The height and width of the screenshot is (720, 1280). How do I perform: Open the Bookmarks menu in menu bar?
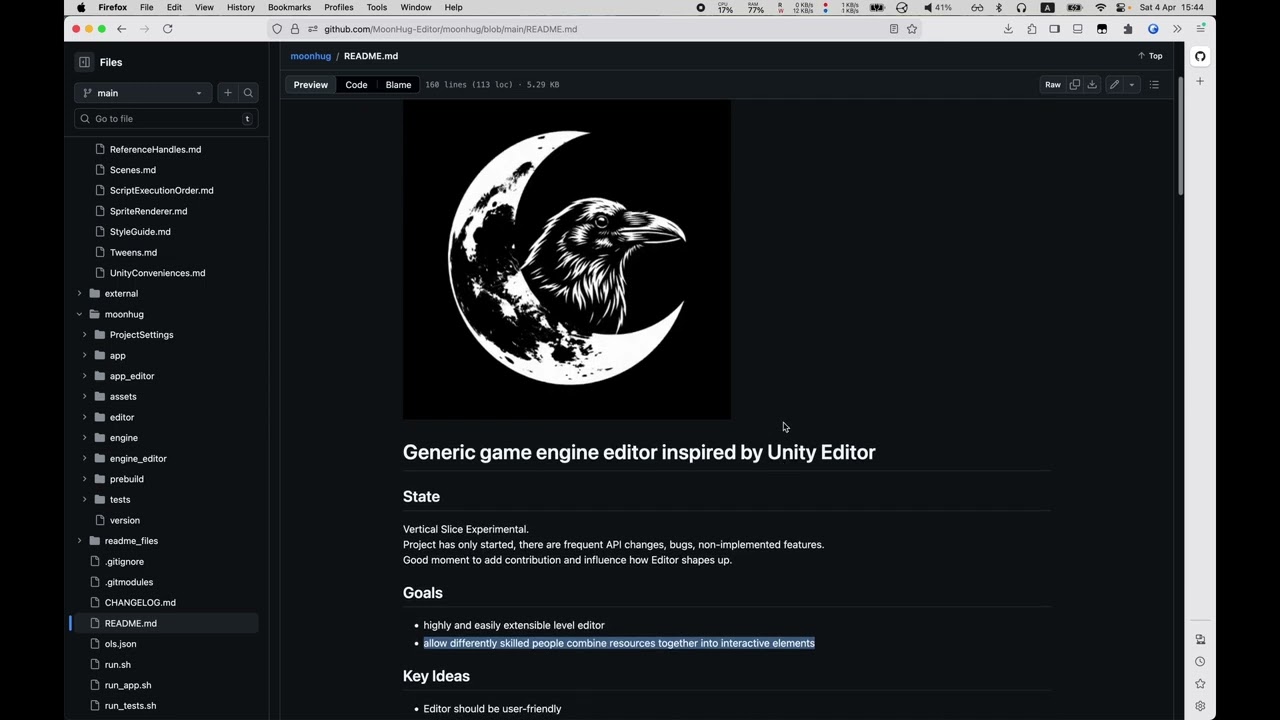point(289,7)
